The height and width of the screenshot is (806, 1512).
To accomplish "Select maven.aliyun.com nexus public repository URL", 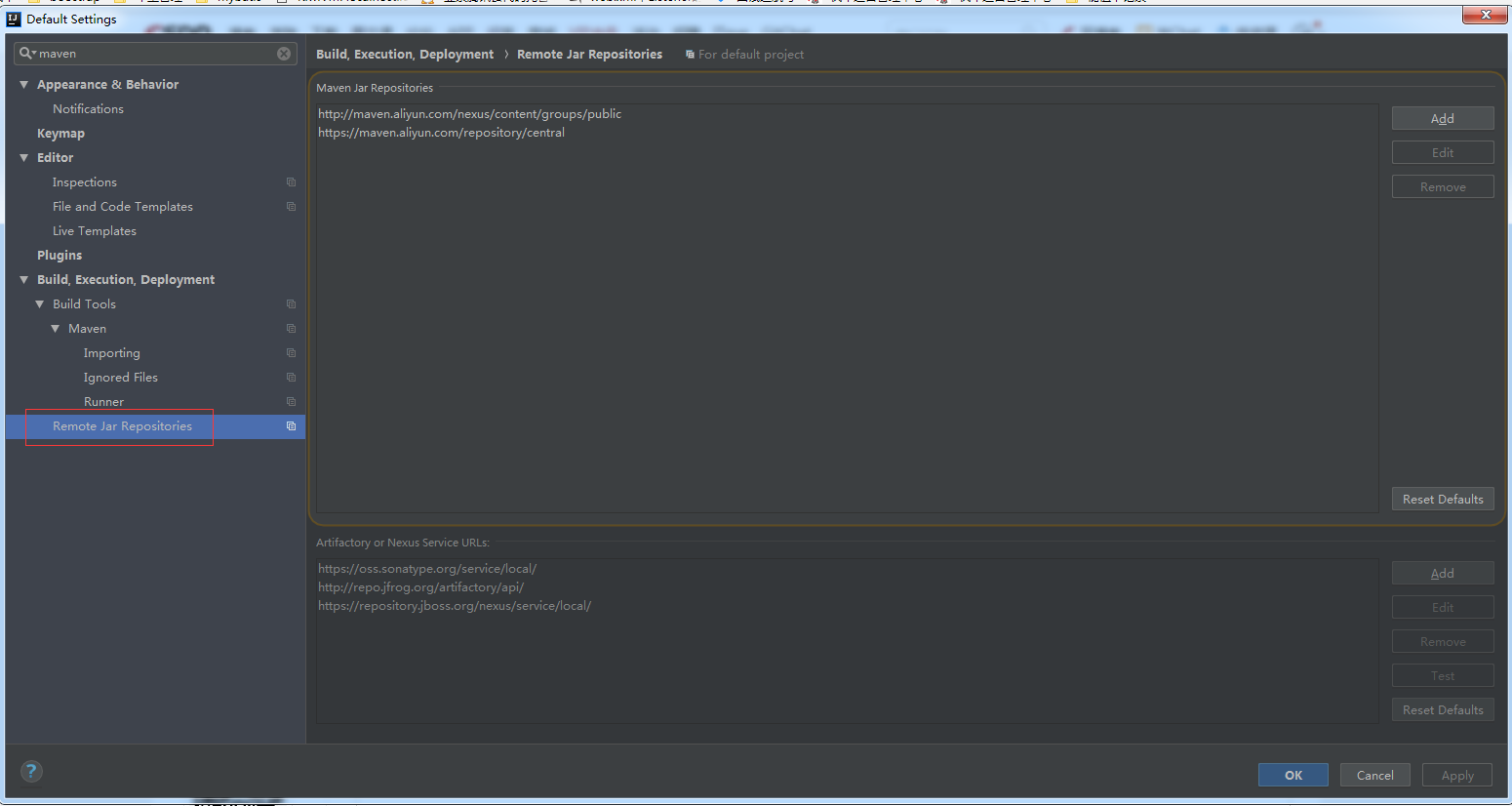I will coord(469,114).
